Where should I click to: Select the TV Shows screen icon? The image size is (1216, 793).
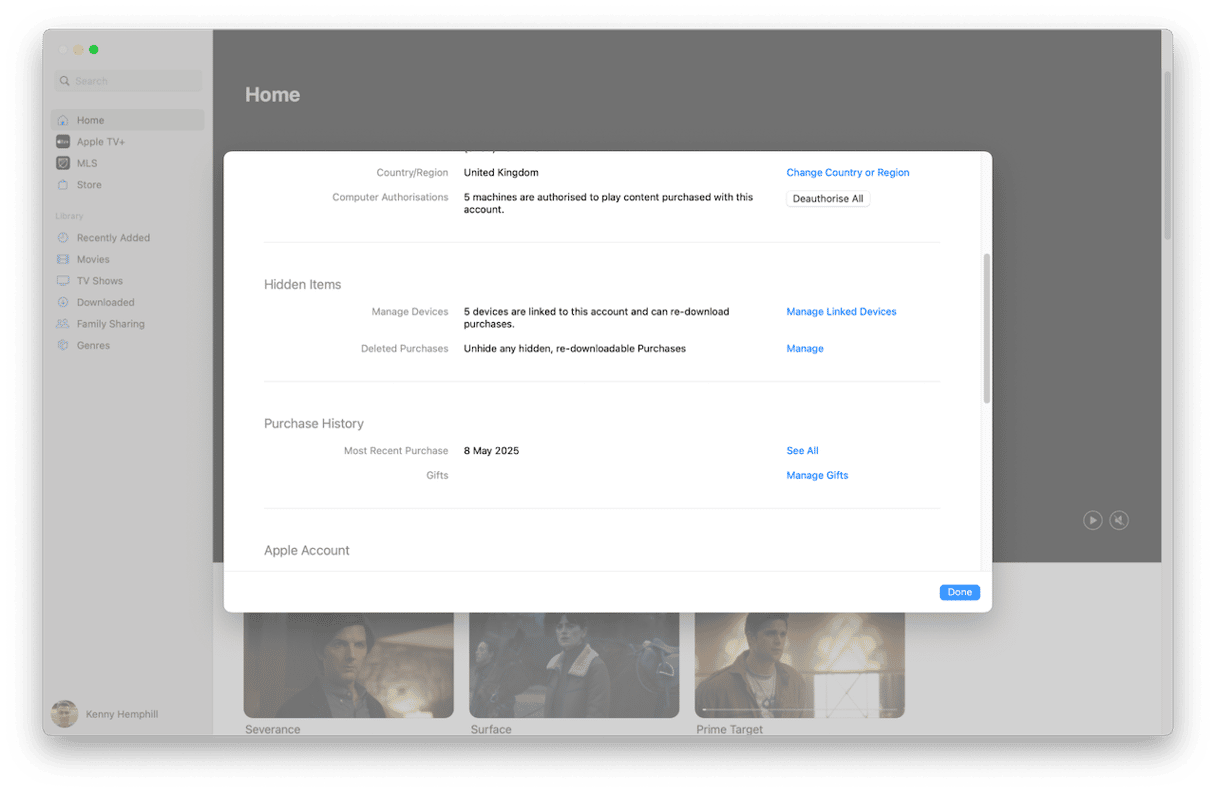coord(63,281)
